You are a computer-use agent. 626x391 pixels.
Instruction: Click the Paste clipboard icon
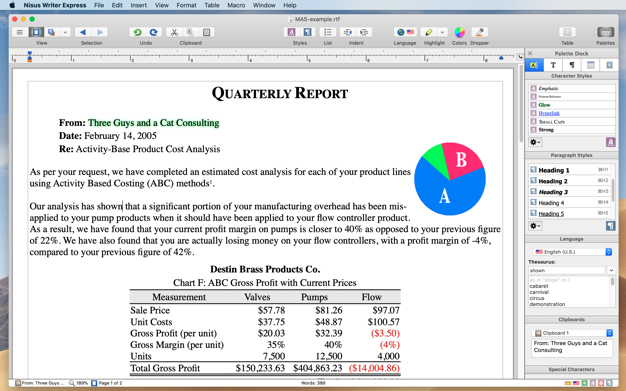pyautogui.click(x=206, y=32)
